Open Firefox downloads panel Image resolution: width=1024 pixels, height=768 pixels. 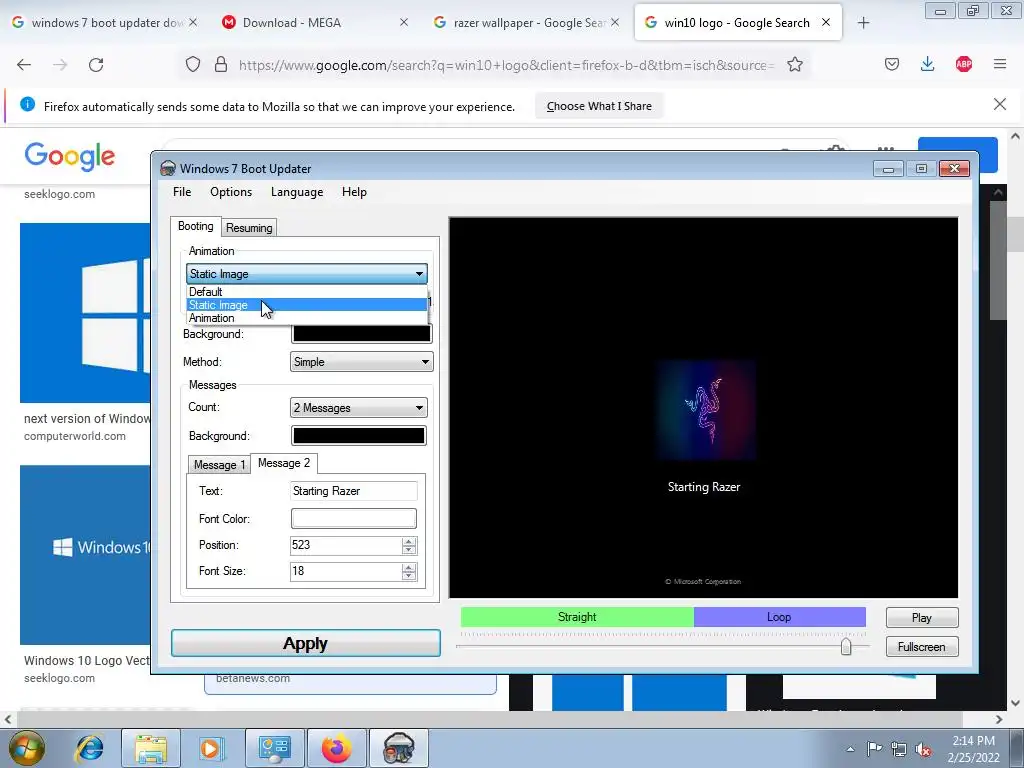tap(927, 64)
